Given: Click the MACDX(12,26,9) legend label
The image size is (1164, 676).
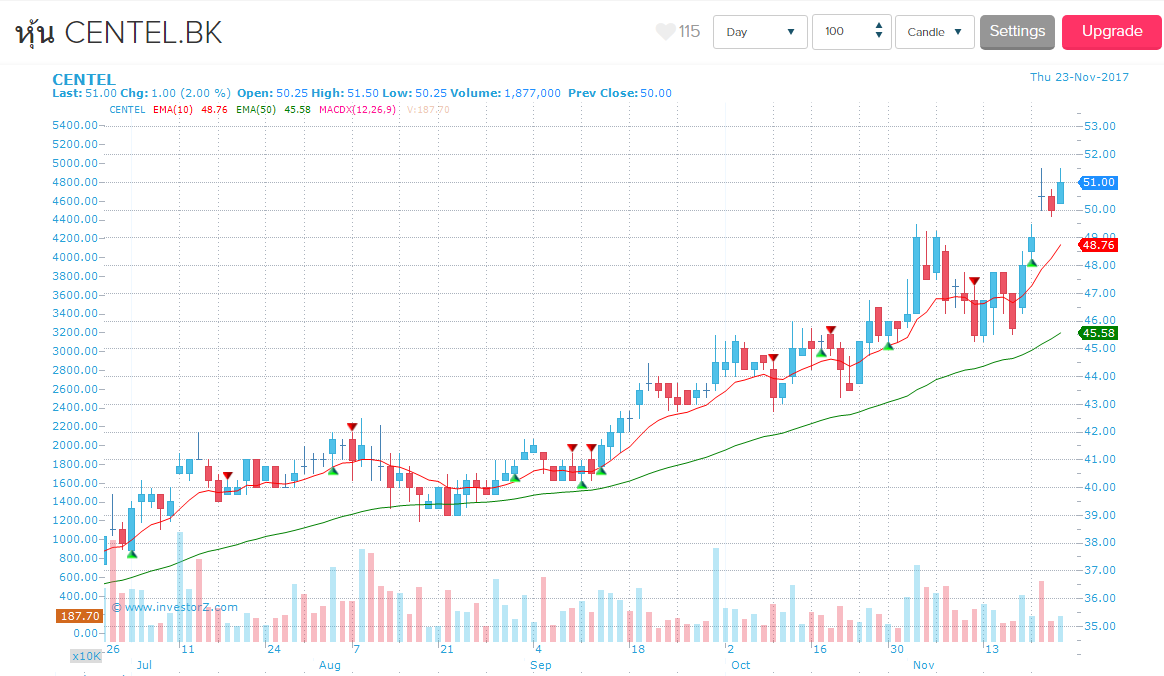Looking at the screenshot, I should (x=357, y=110).
